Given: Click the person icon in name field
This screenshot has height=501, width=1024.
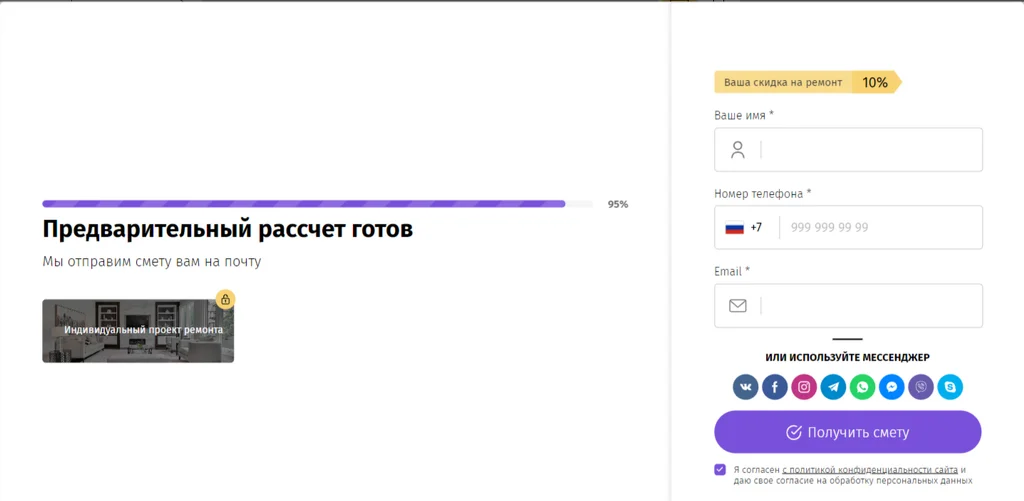Looking at the screenshot, I should point(737,150).
